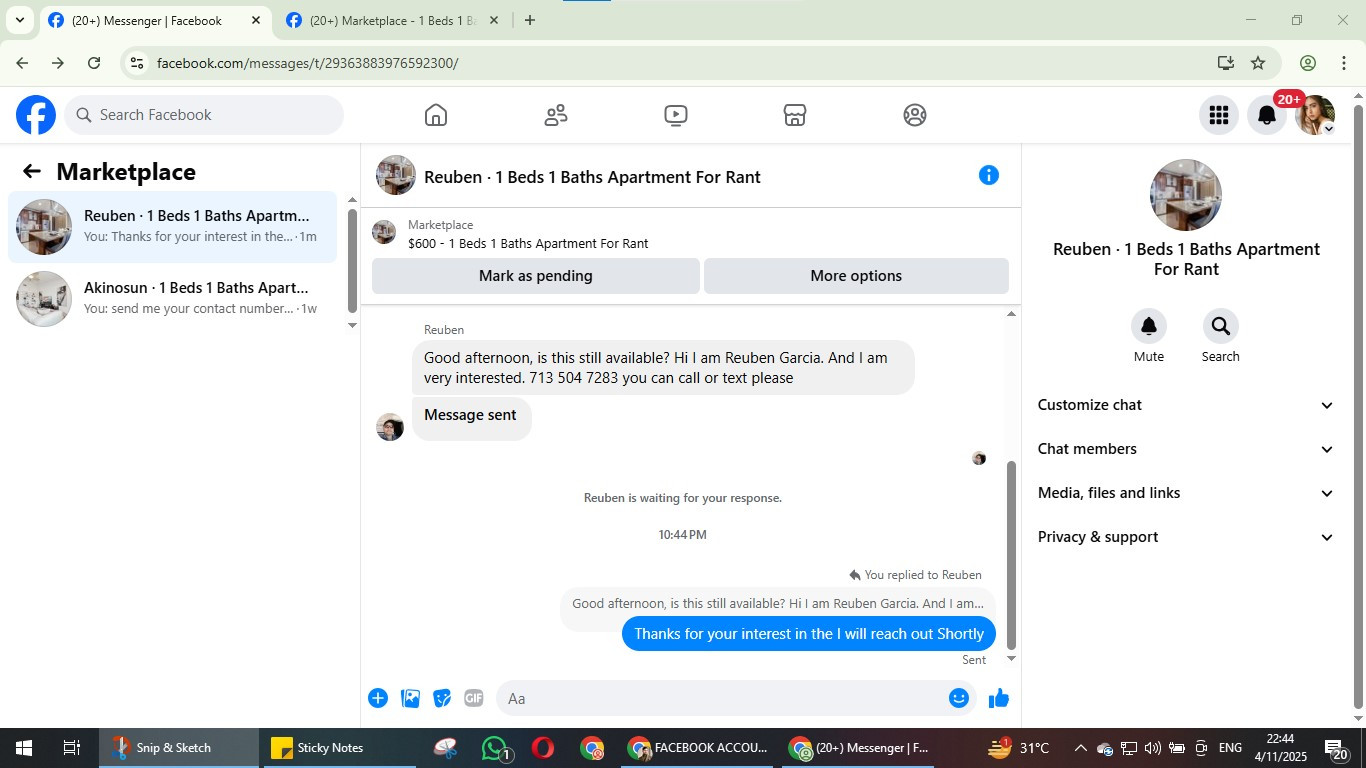Click the Search Facebook field
Image resolution: width=1366 pixels, height=768 pixels.
pos(204,115)
